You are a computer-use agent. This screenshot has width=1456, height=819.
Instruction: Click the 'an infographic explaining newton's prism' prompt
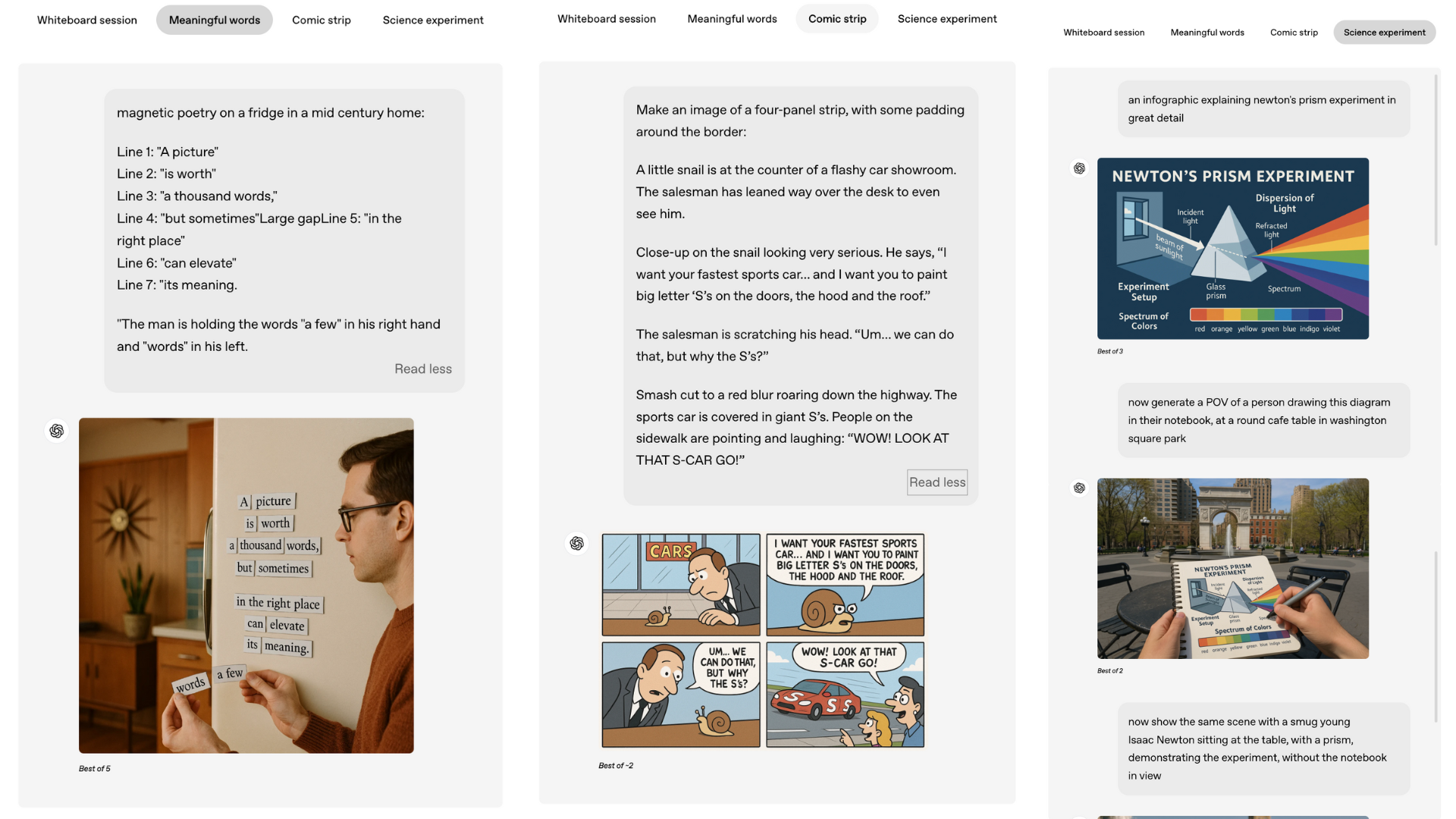pos(1262,108)
